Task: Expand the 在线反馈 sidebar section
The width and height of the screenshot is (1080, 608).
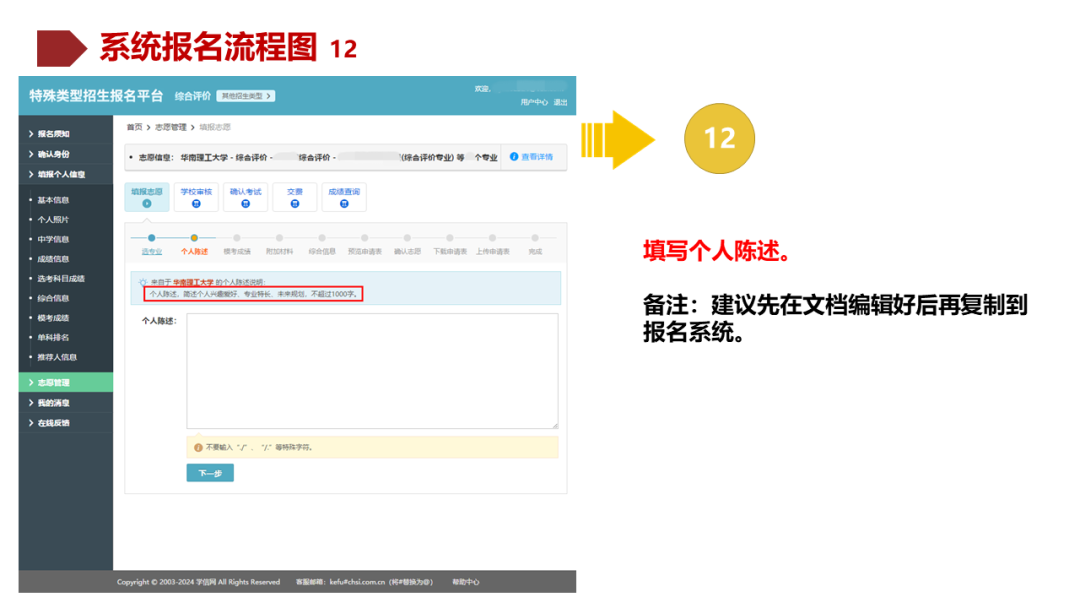Action: [x=65, y=423]
